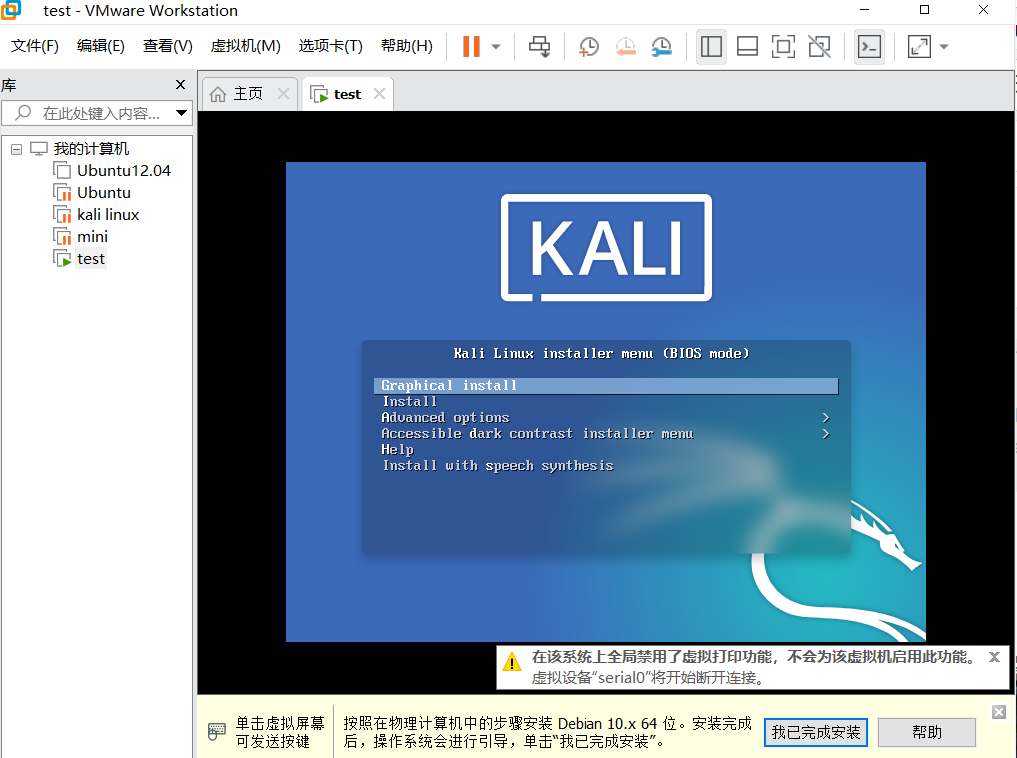
Task: Select the kali linux virtual machine
Action: tap(108, 215)
